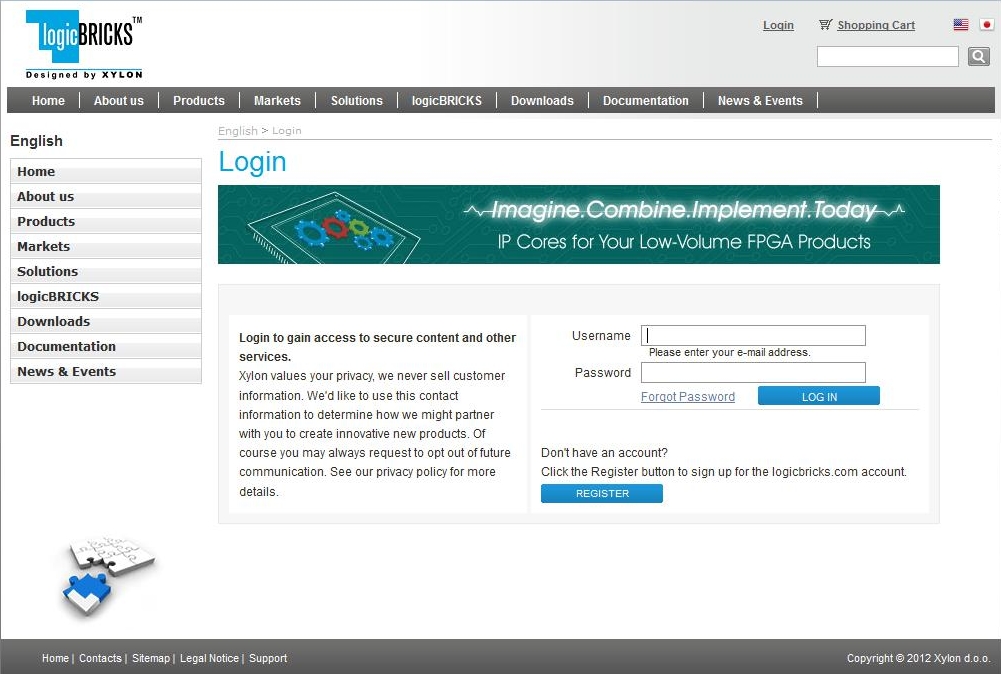This screenshot has height=674, width=1001.
Task: Click the 'Don't have an account?' text
Action: pos(604,453)
